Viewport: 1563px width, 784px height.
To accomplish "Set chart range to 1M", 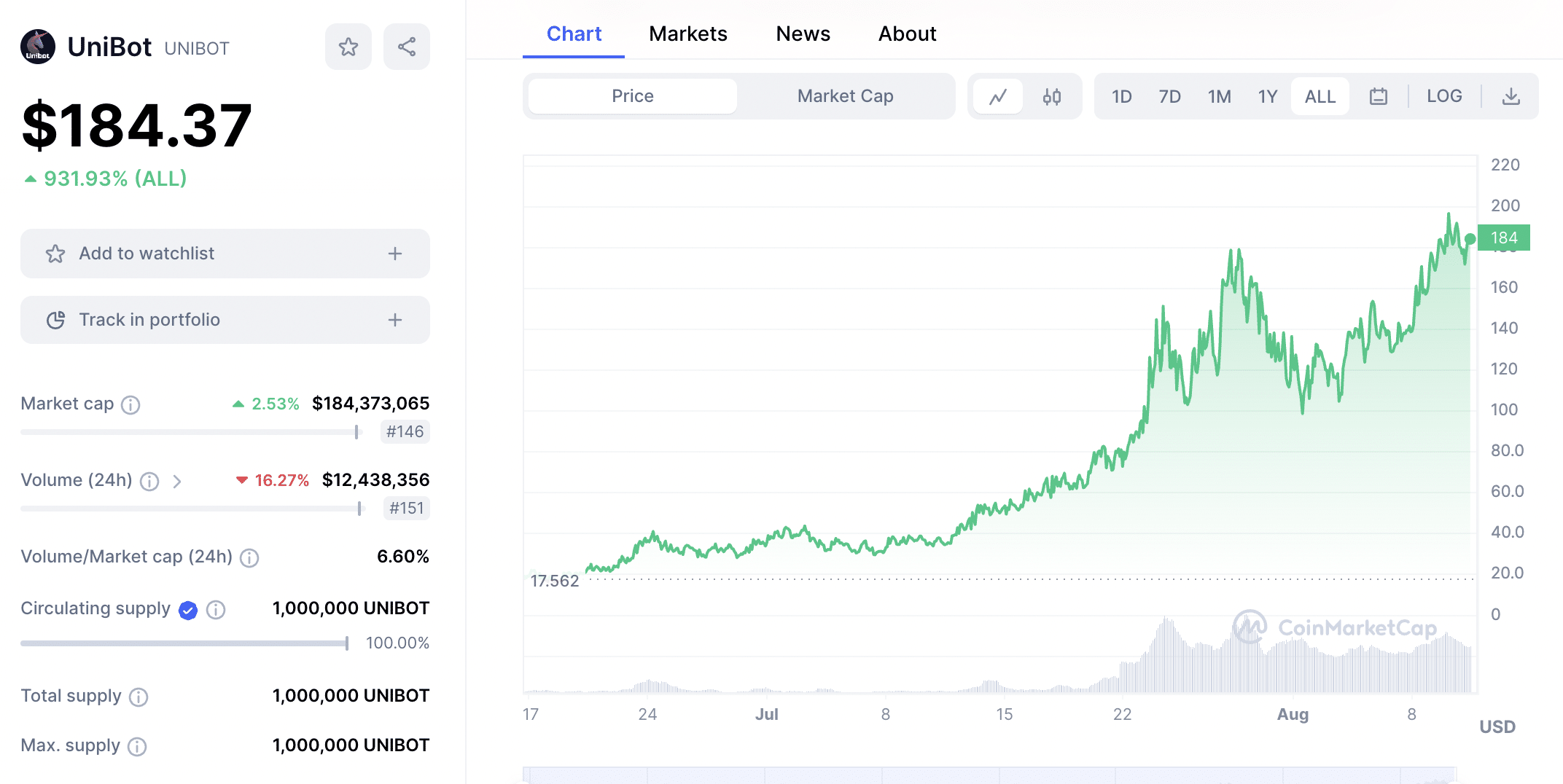I will (x=1219, y=96).
